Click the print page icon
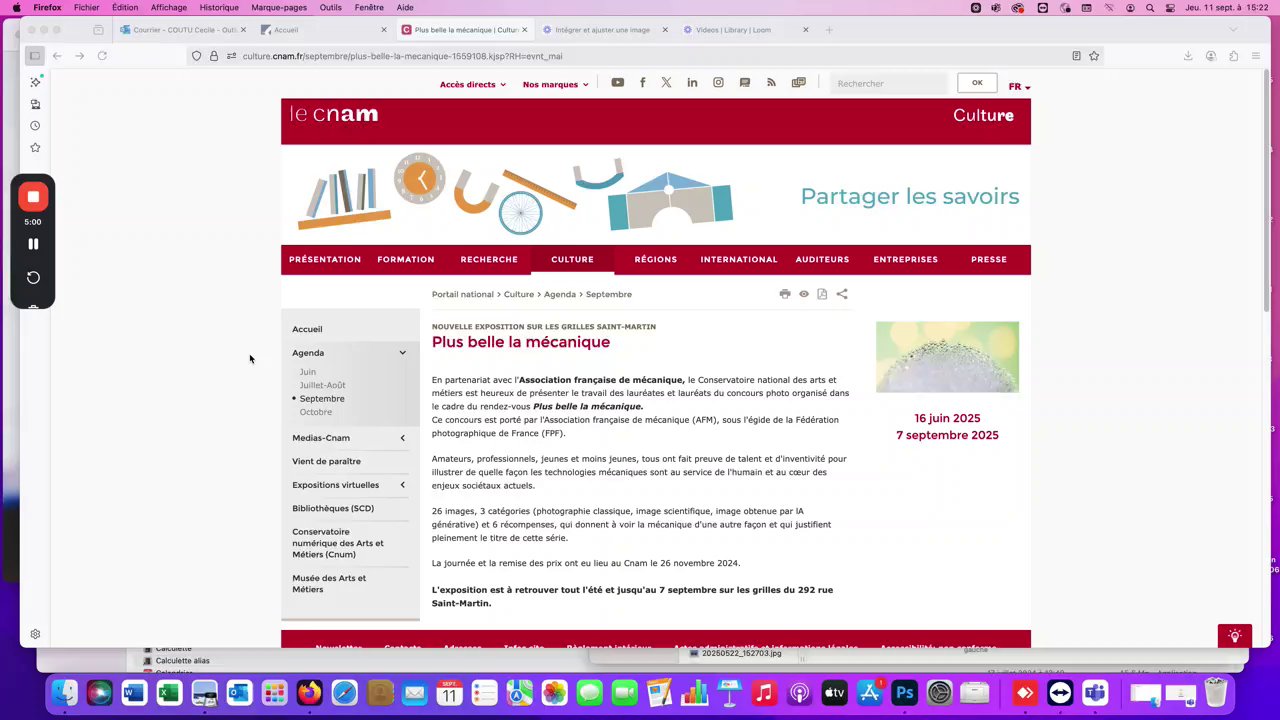Viewport: 1280px width, 720px height. coord(785,294)
